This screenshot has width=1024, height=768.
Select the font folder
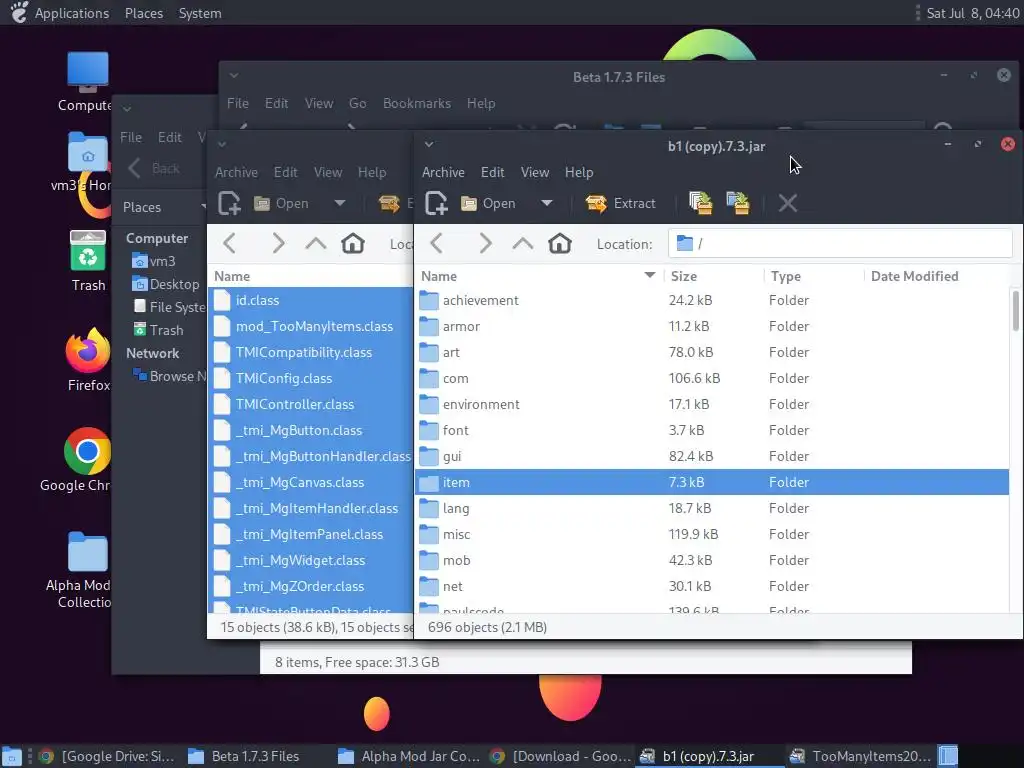712,430
